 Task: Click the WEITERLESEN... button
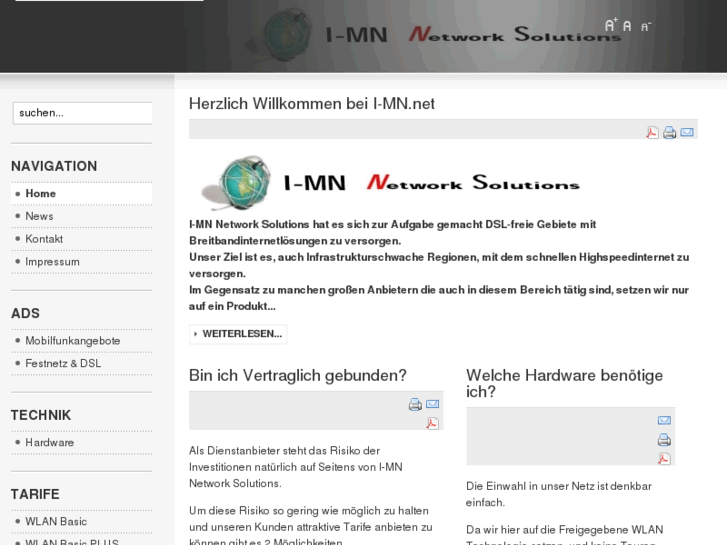tap(238, 334)
